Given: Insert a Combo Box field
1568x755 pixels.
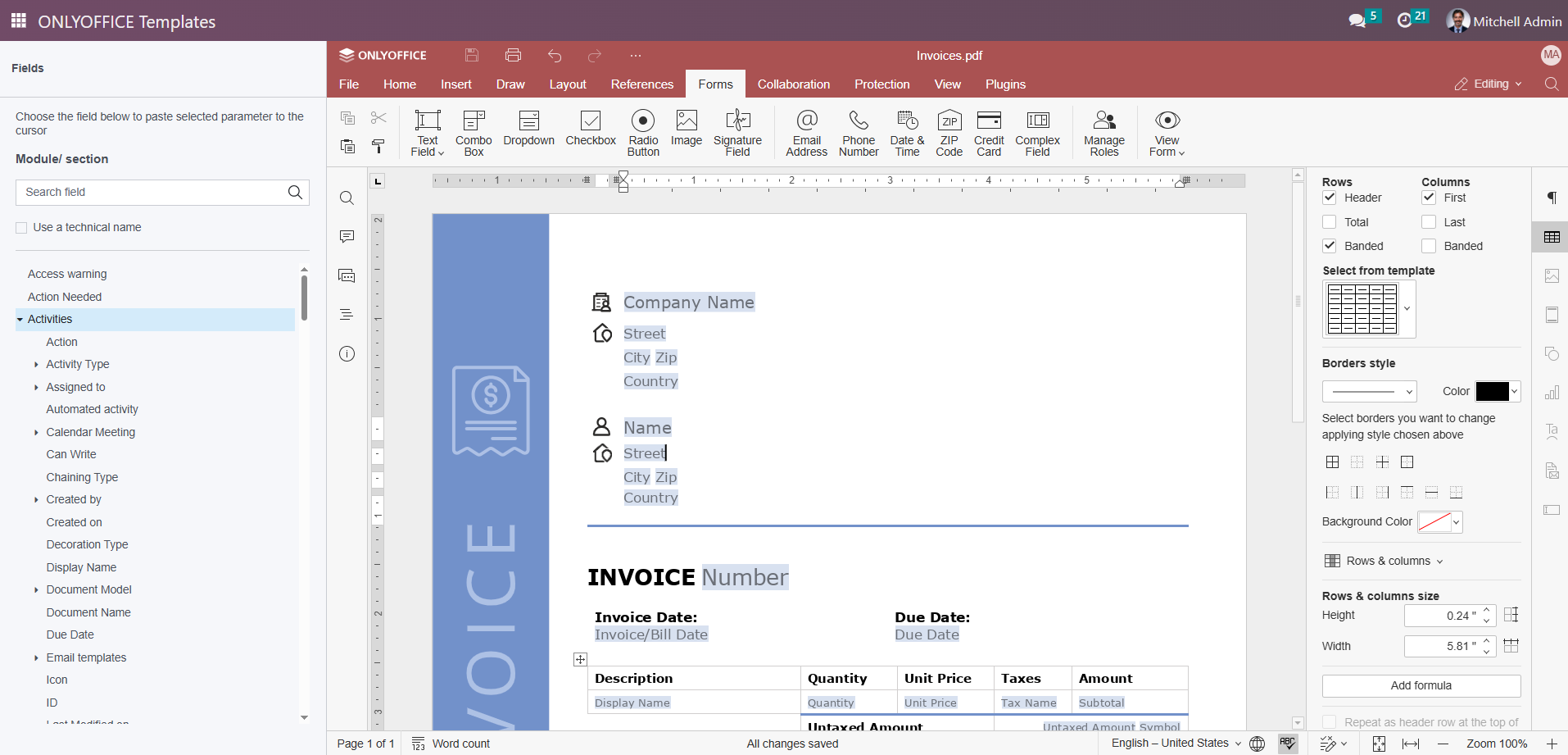Looking at the screenshot, I should (x=474, y=132).
